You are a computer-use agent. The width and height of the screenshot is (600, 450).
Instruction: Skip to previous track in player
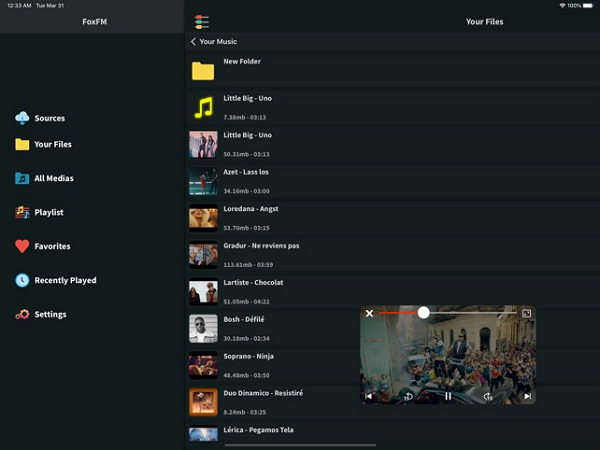[x=369, y=396]
